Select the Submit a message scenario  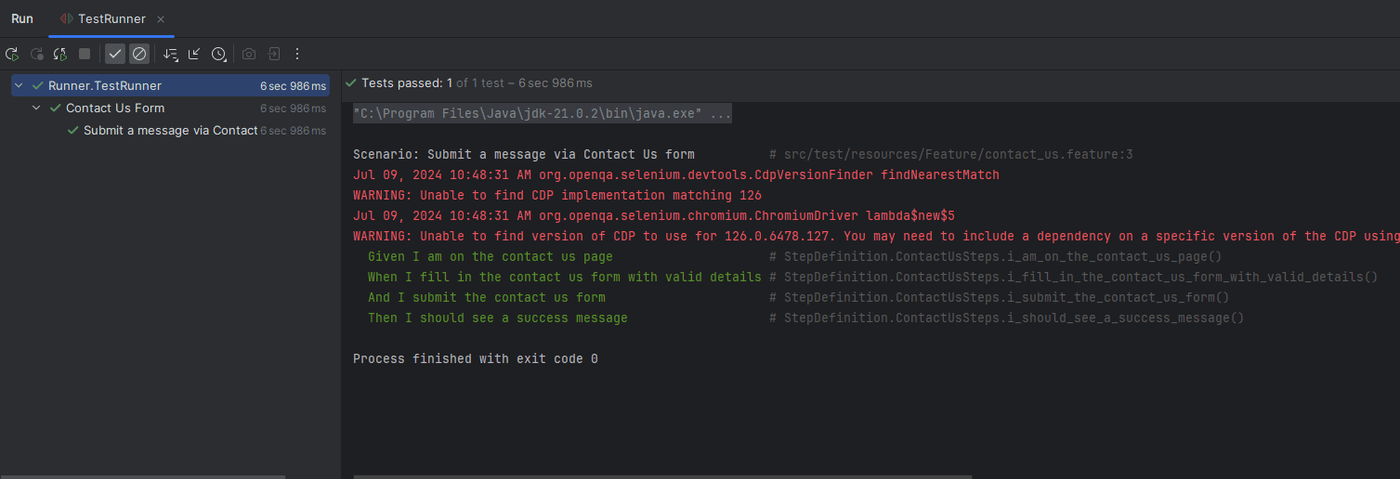point(170,130)
